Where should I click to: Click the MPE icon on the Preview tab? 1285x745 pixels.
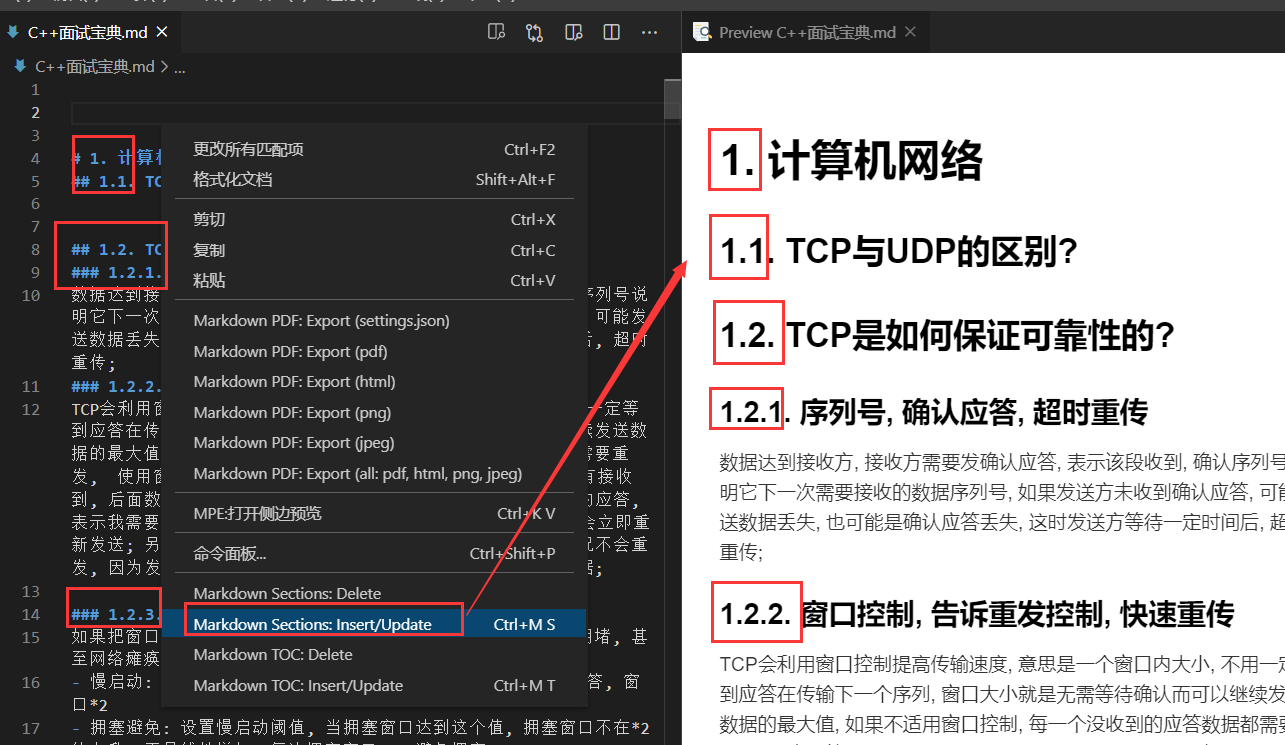click(701, 31)
